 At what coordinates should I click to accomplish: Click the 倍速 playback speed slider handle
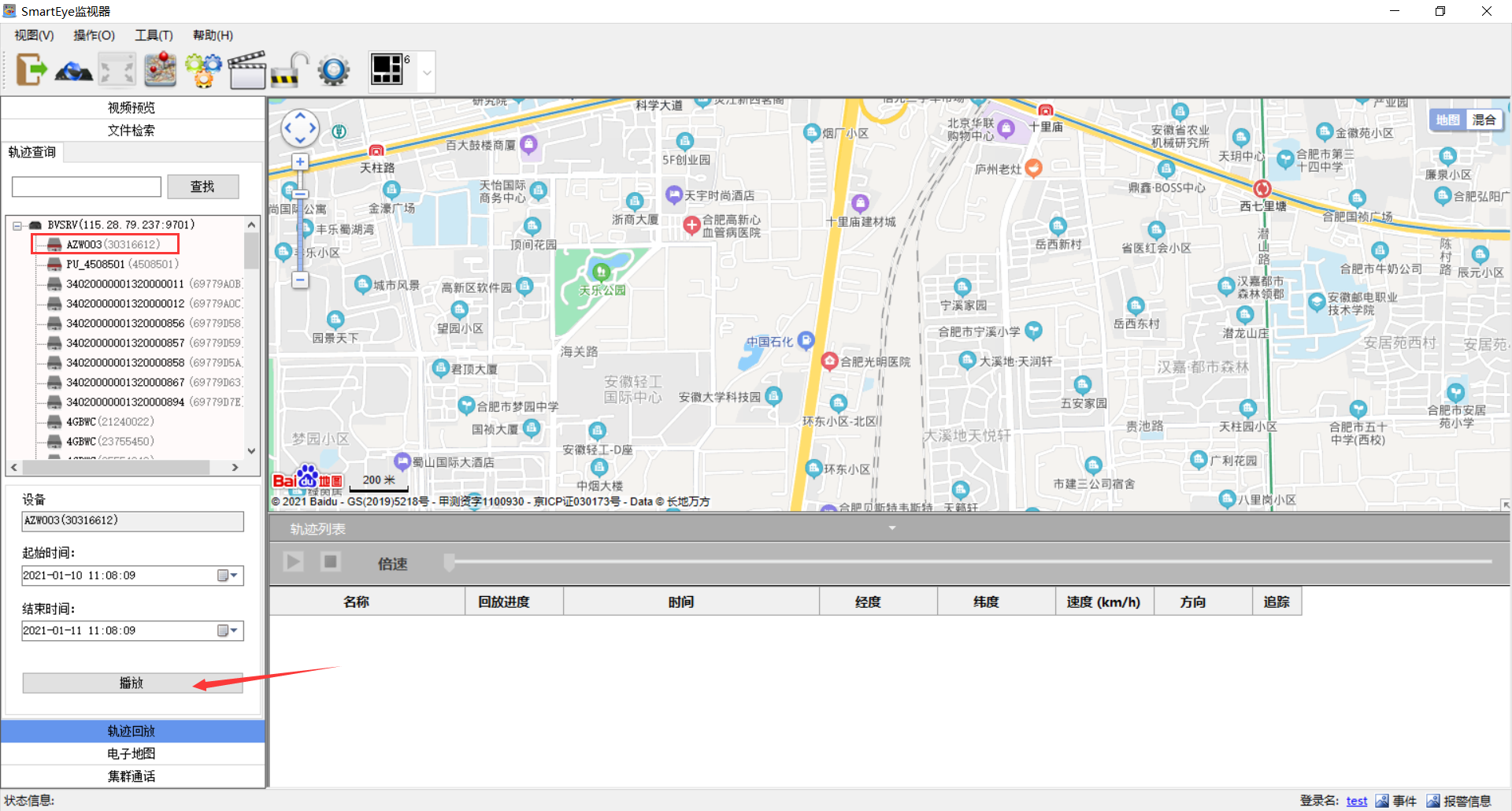click(449, 562)
